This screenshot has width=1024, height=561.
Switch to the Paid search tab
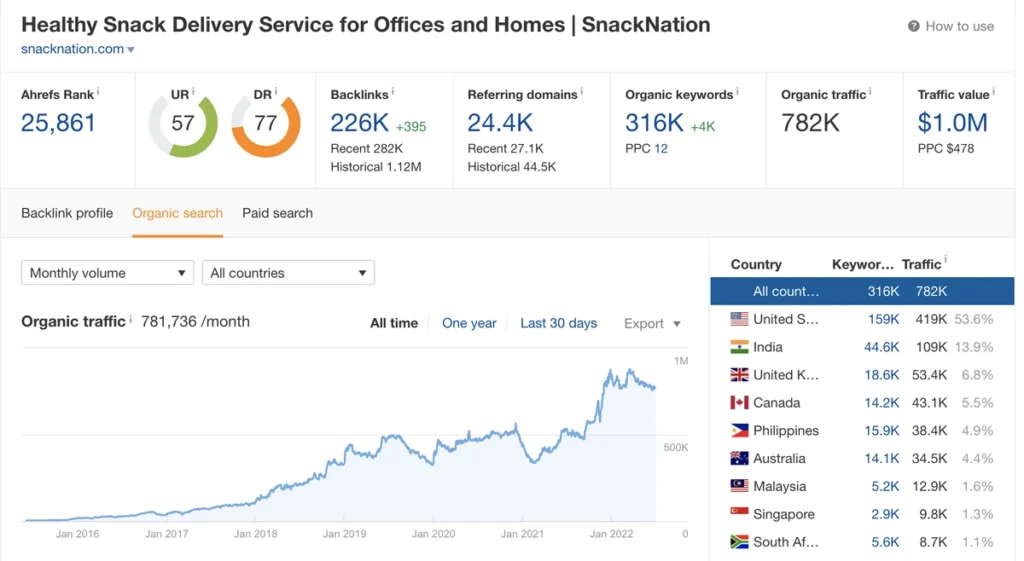click(277, 213)
